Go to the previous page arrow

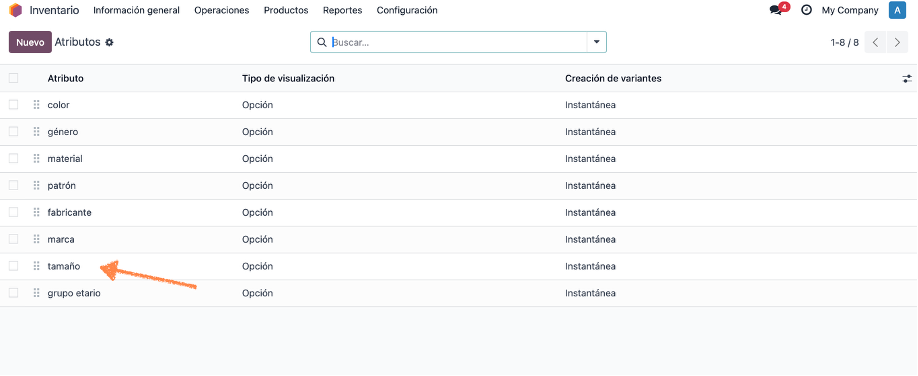coord(875,42)
